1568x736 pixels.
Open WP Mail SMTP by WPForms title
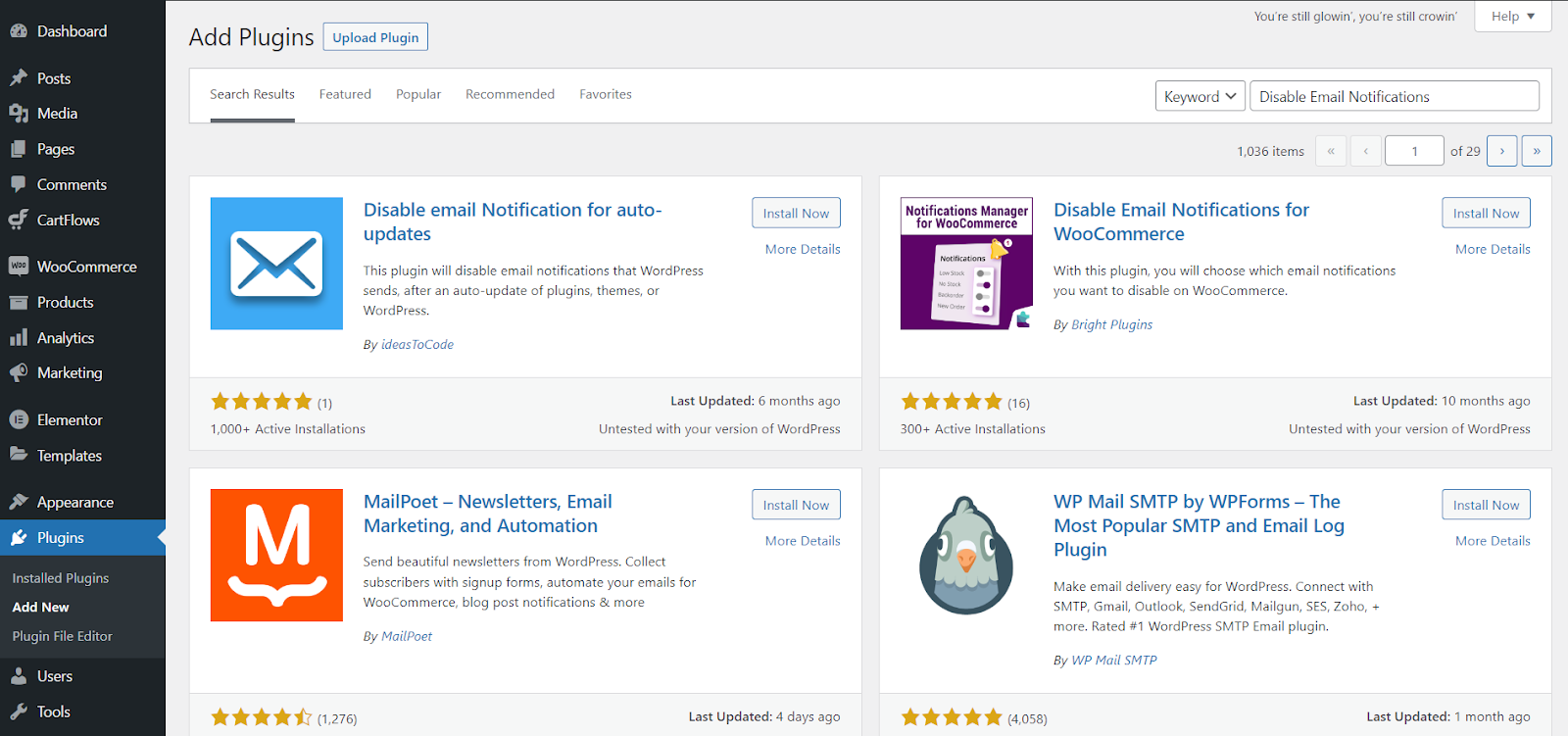(1199, 525)
